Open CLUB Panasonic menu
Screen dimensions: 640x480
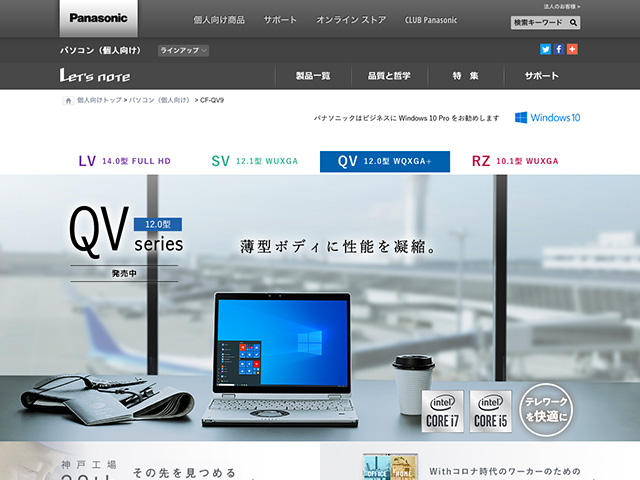point(431,20)
